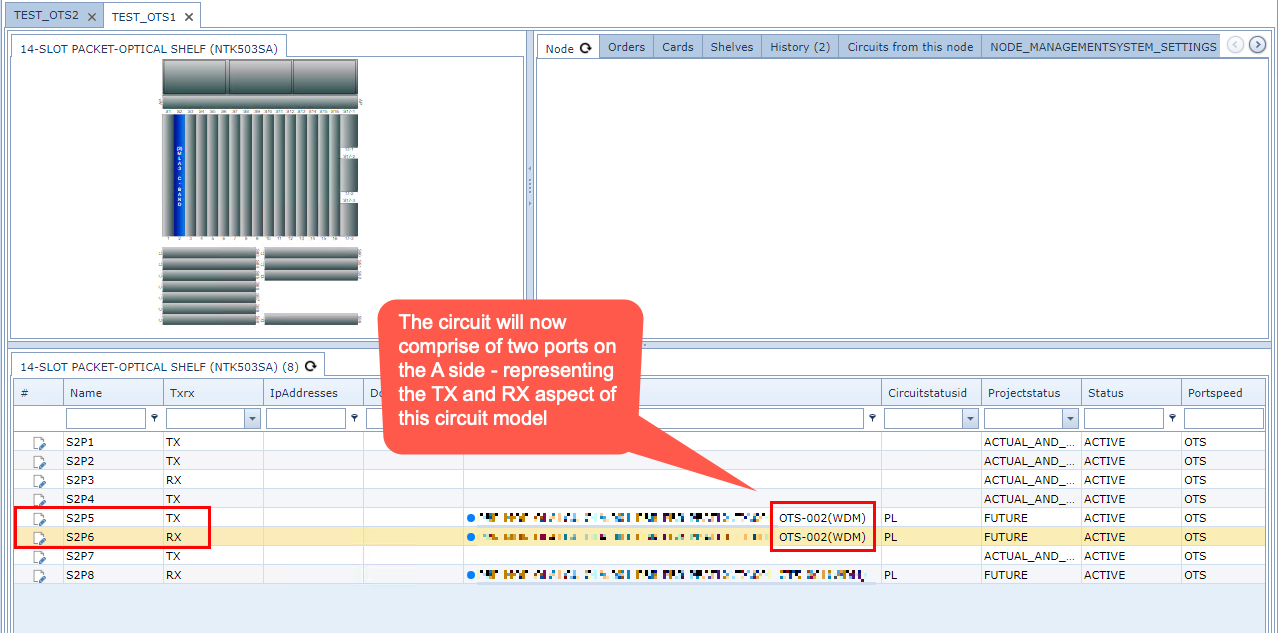Image resolution: width=1279 pixels, height=633 pixels.
Task: Close the TEST_OTS2 tab
Action: point(91,17)
